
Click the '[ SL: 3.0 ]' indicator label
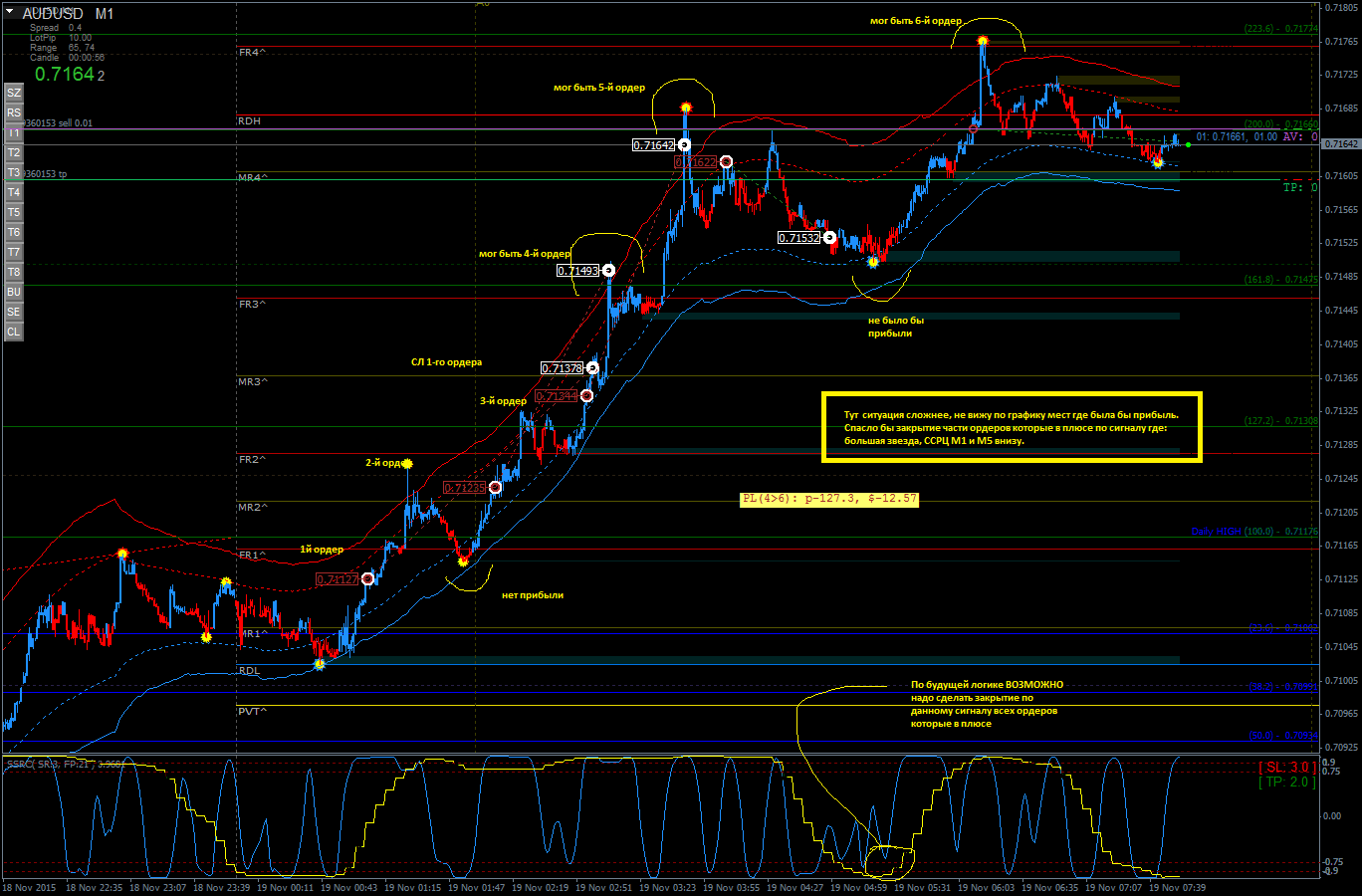1287,768
